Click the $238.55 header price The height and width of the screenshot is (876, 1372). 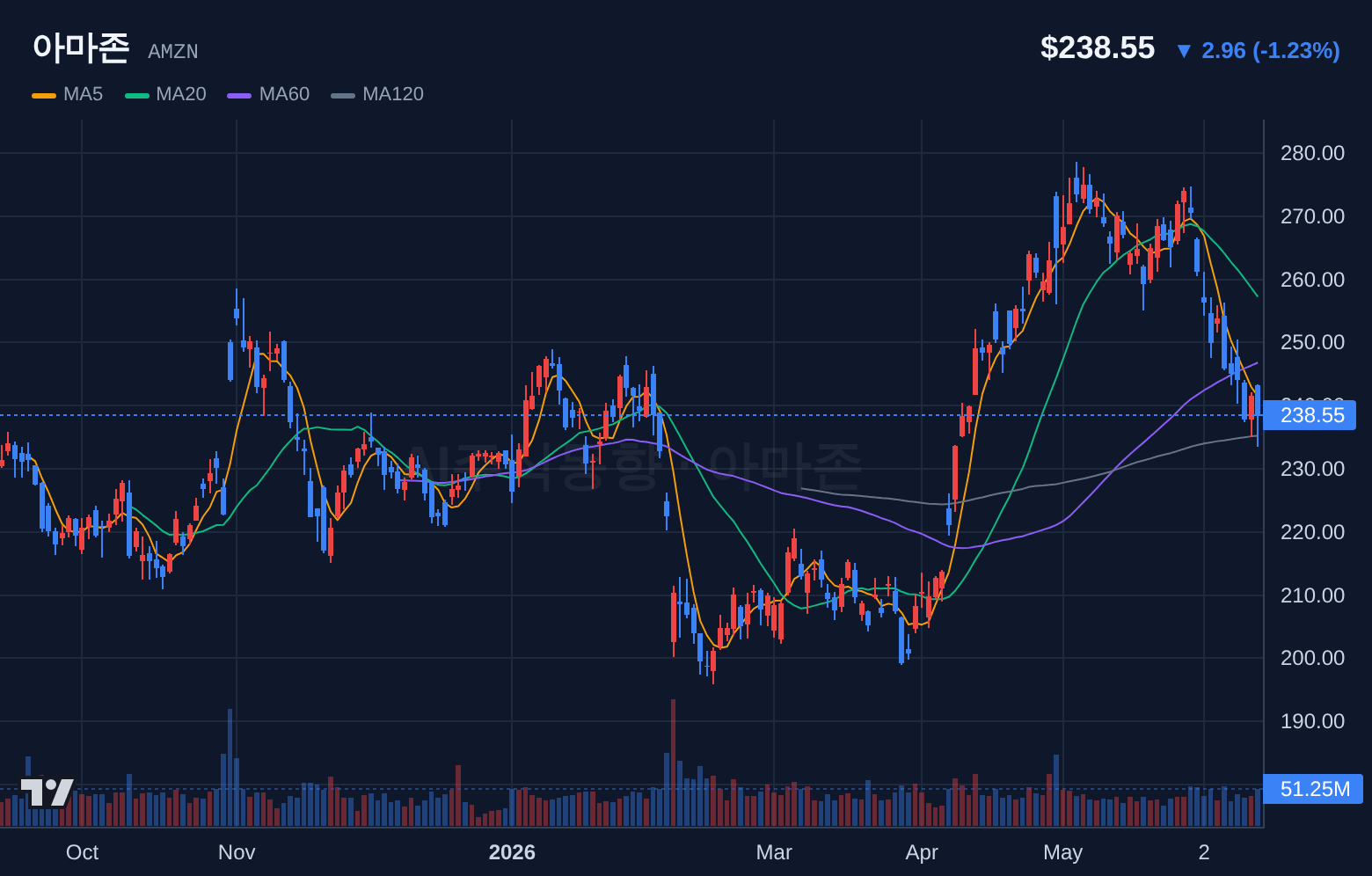[x=1098, y=47]
